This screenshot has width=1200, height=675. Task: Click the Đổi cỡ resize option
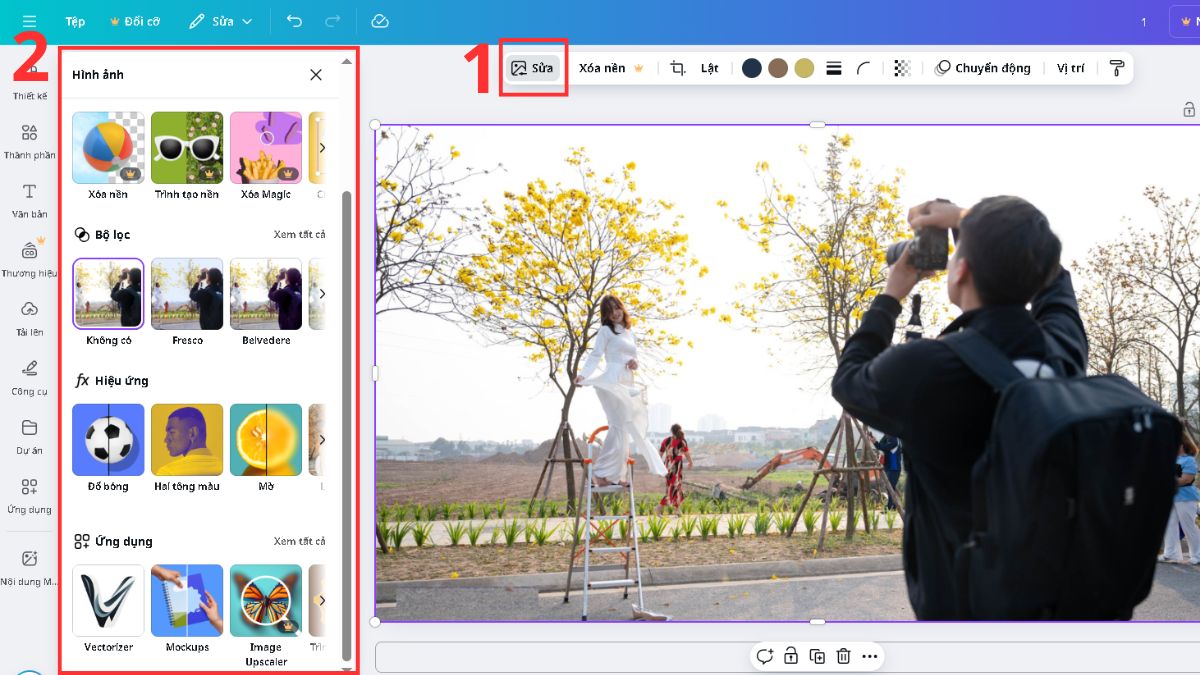[x=134, y=21]
